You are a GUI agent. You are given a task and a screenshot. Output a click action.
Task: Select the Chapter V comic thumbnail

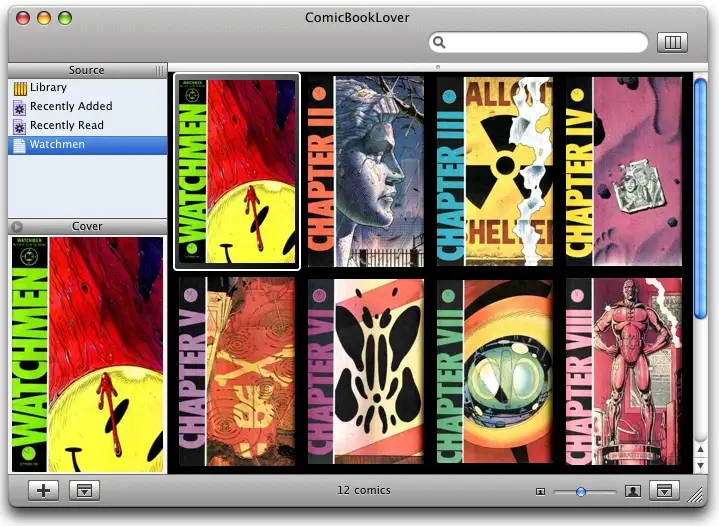(x=237, y=371)
